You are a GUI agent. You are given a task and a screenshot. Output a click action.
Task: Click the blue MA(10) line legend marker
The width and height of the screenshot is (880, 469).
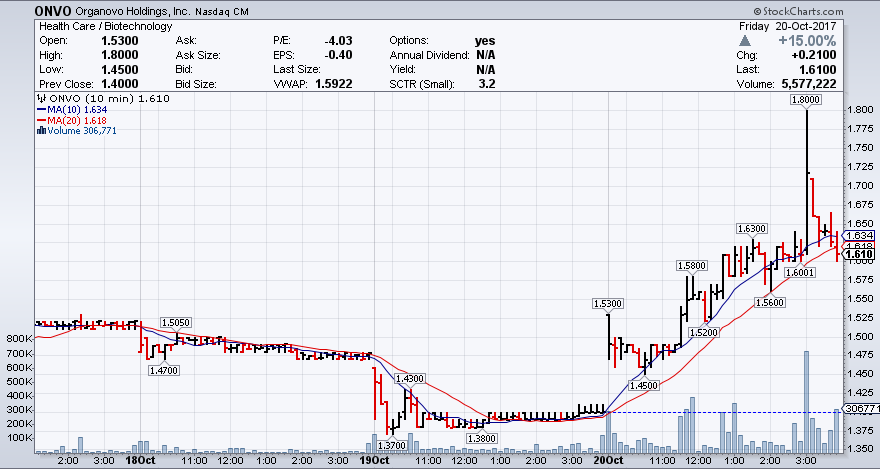click(41, 110)
